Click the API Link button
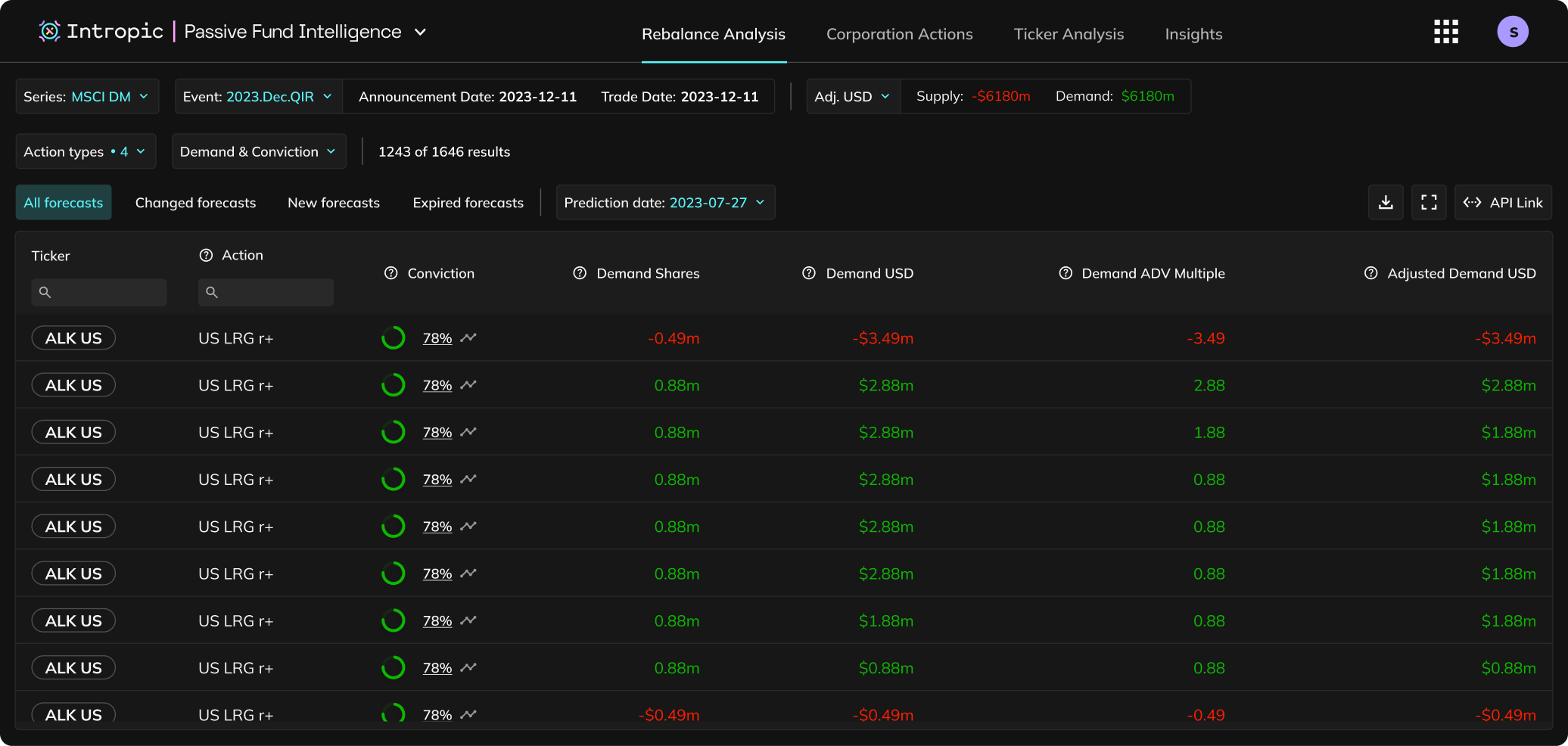Image resolution: width=1568 pixels, height=746 pixels. tap(1503, 203)
